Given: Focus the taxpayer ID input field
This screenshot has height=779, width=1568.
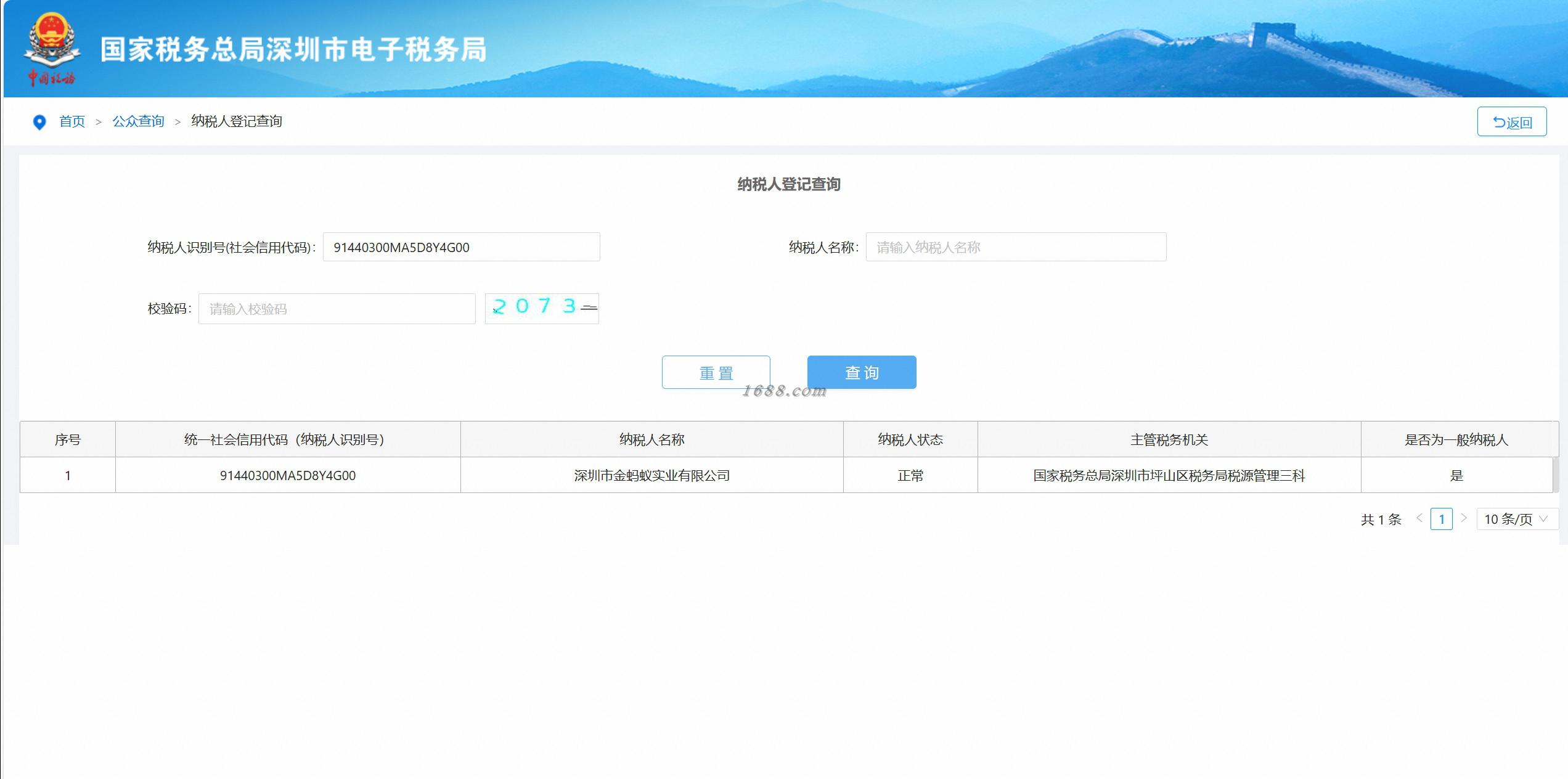Looking at the screenshot, I should point(461,247).
